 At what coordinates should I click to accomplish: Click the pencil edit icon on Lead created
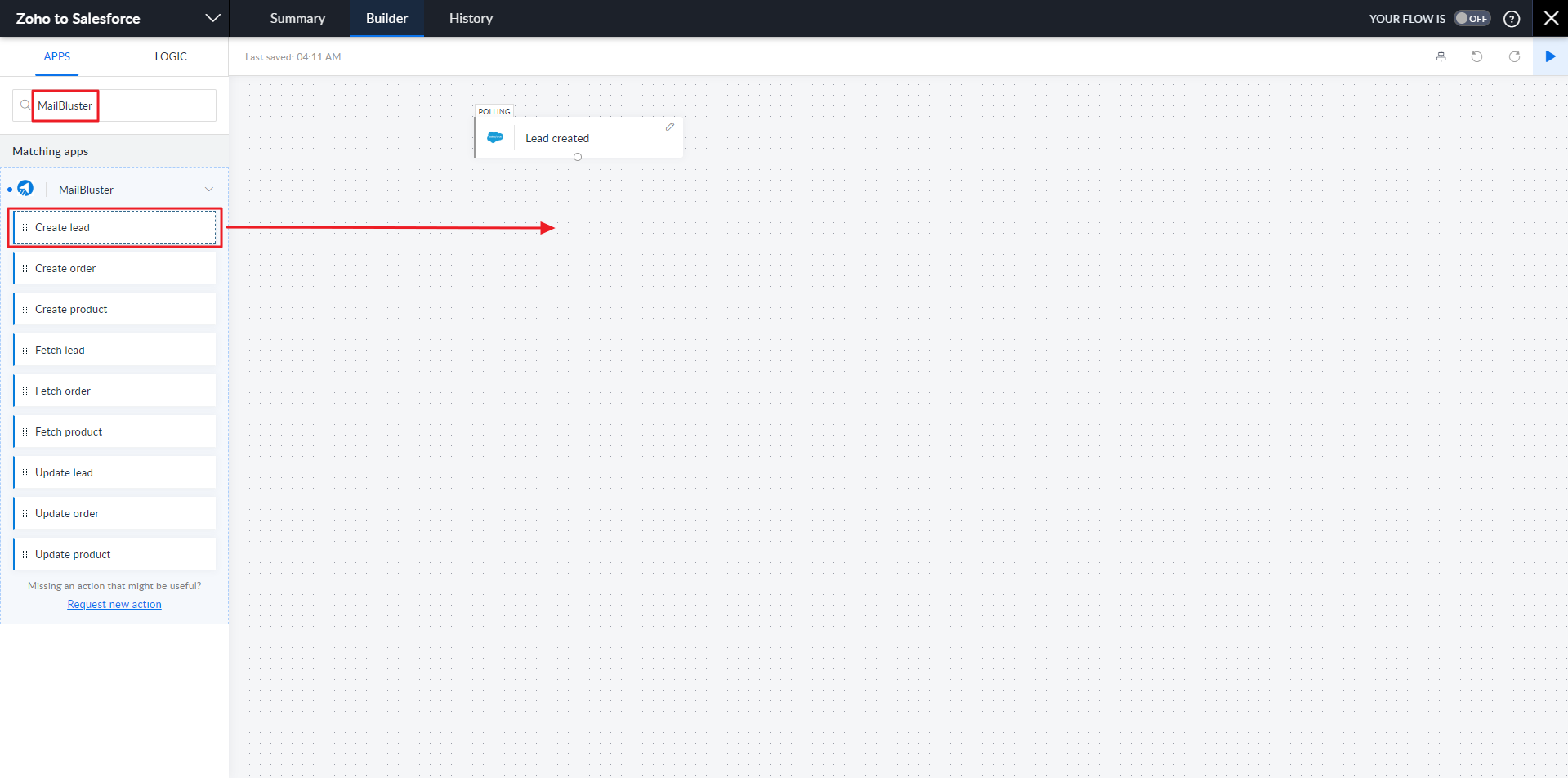point(670,127)
